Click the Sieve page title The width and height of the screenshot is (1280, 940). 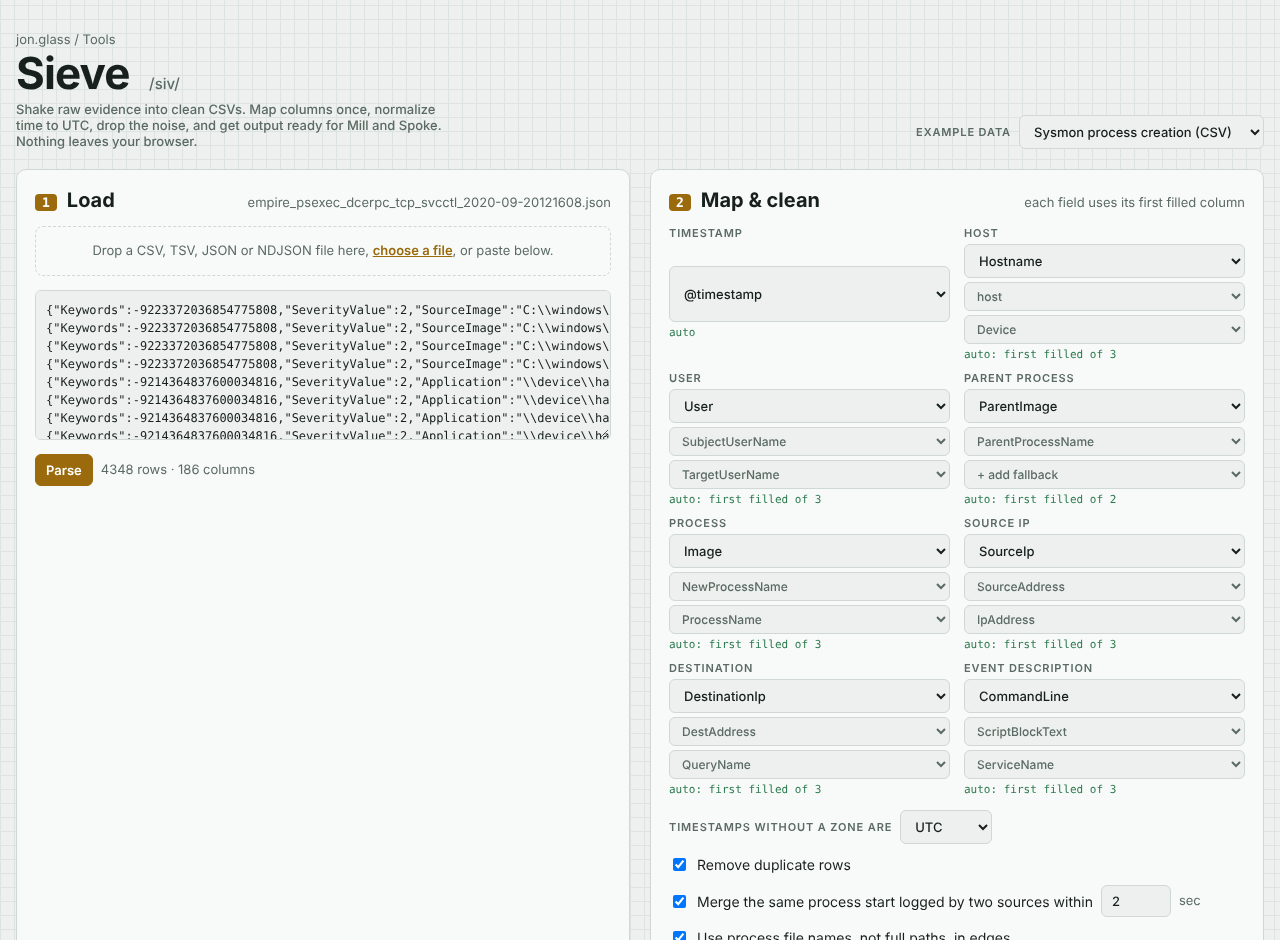[x=73, y=74]
